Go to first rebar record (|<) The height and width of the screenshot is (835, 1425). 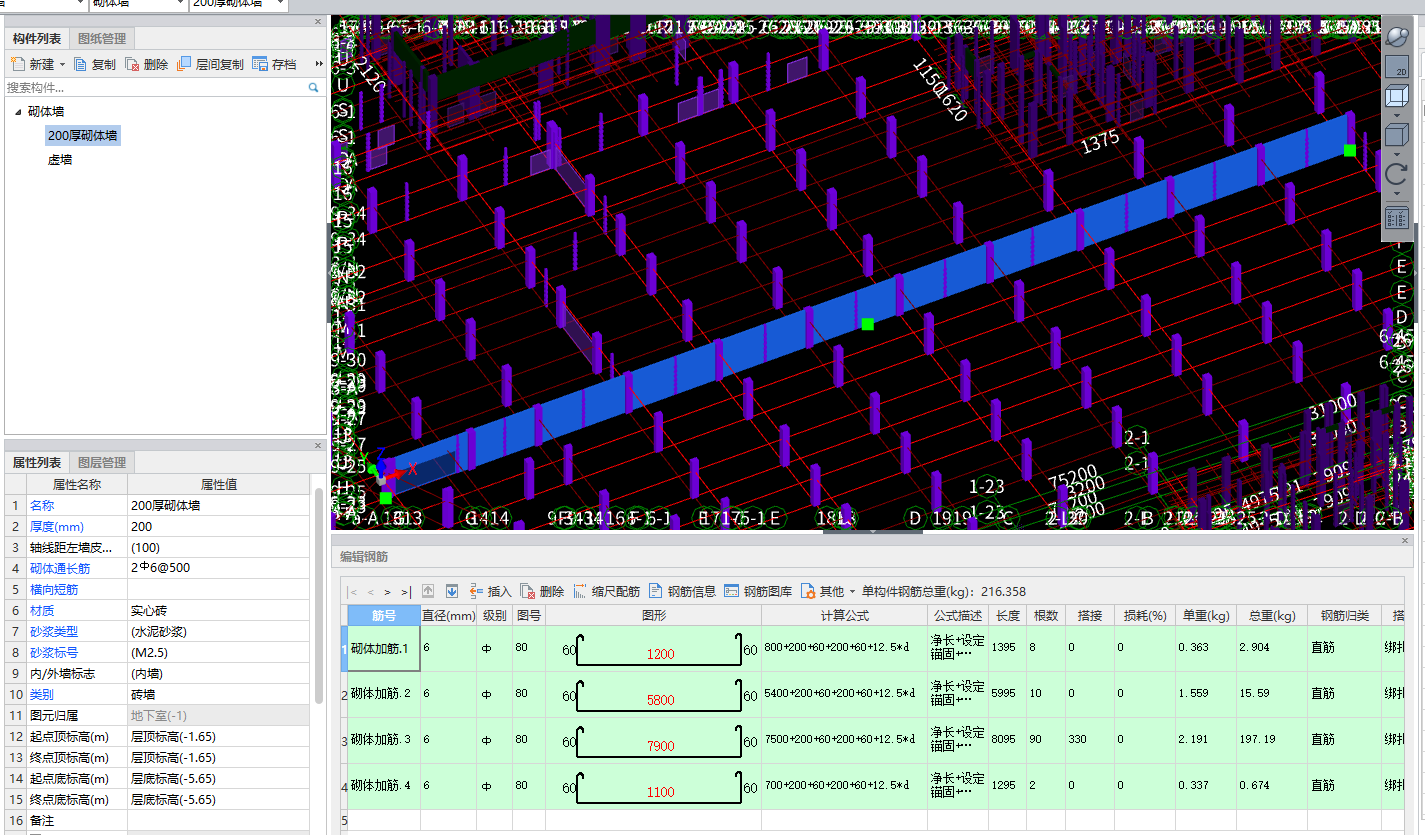pos(353,592)
